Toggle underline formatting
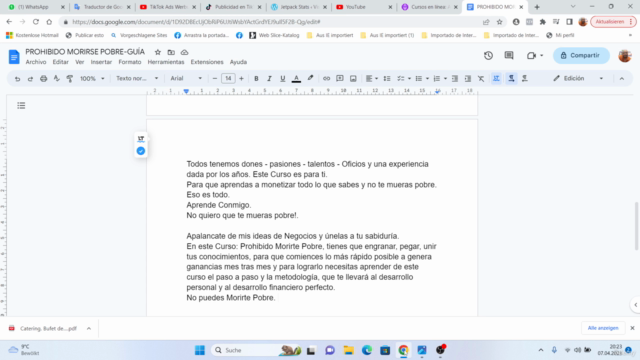The image size is (640, 360). [282, 78]
